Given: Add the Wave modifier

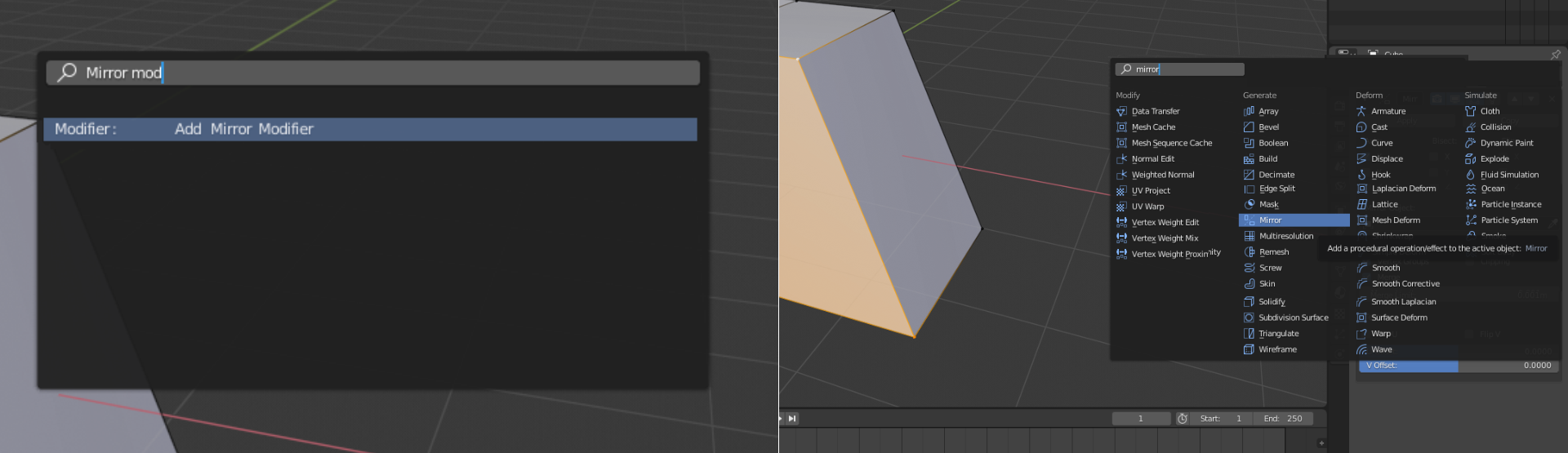Looking at the screenshot, I should click(1374, 349).
